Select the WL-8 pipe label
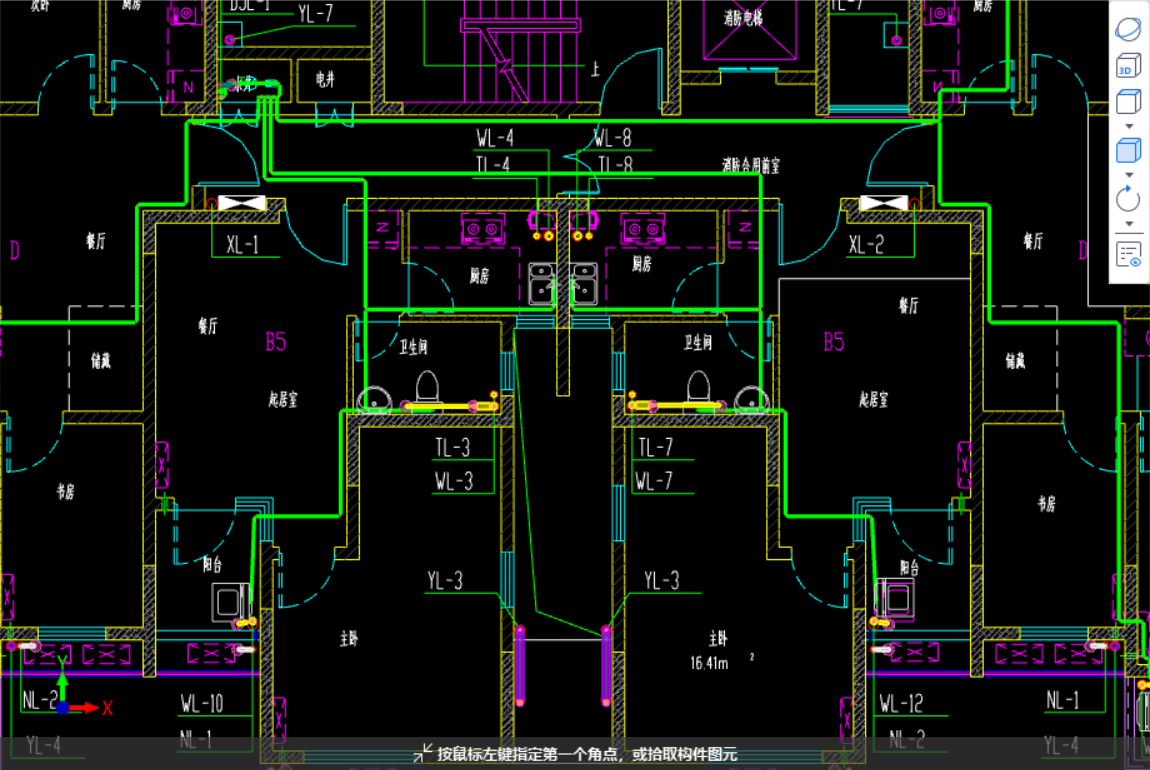Viewport: 1150px width, 770px height. (x=612, y=138)
